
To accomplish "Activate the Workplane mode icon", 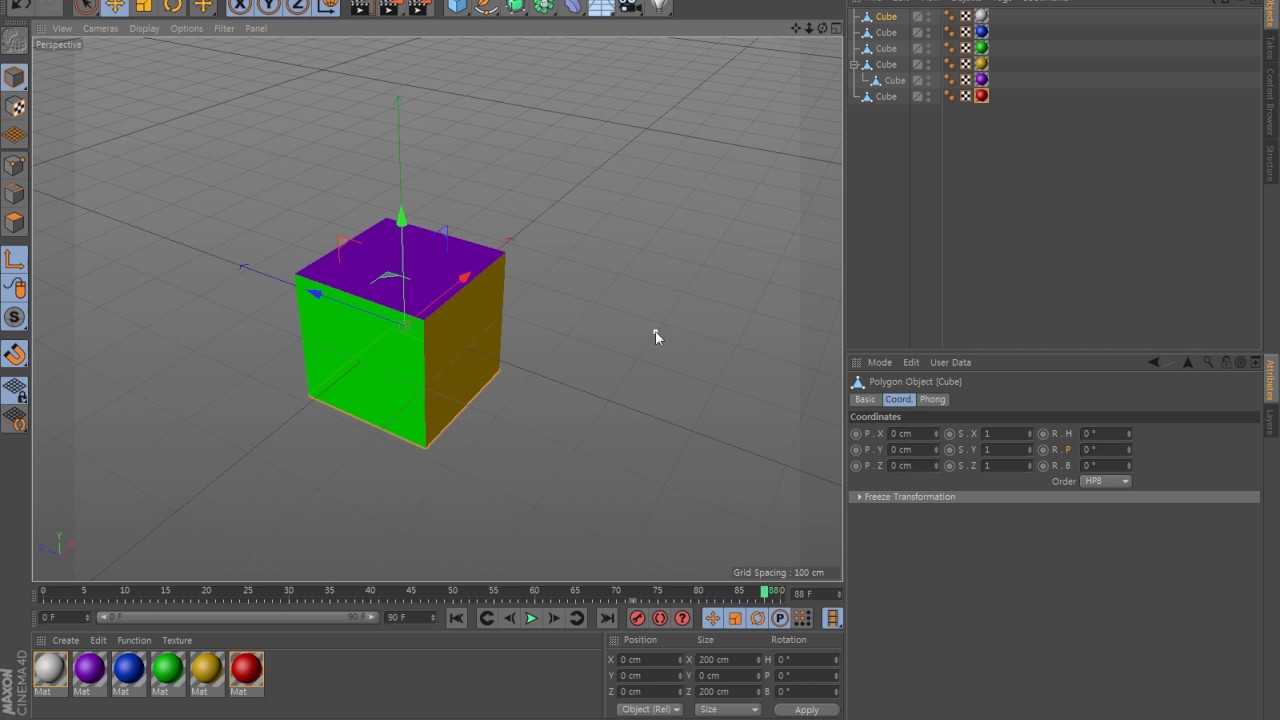I will pyautogui.click(x=14, y=135).
